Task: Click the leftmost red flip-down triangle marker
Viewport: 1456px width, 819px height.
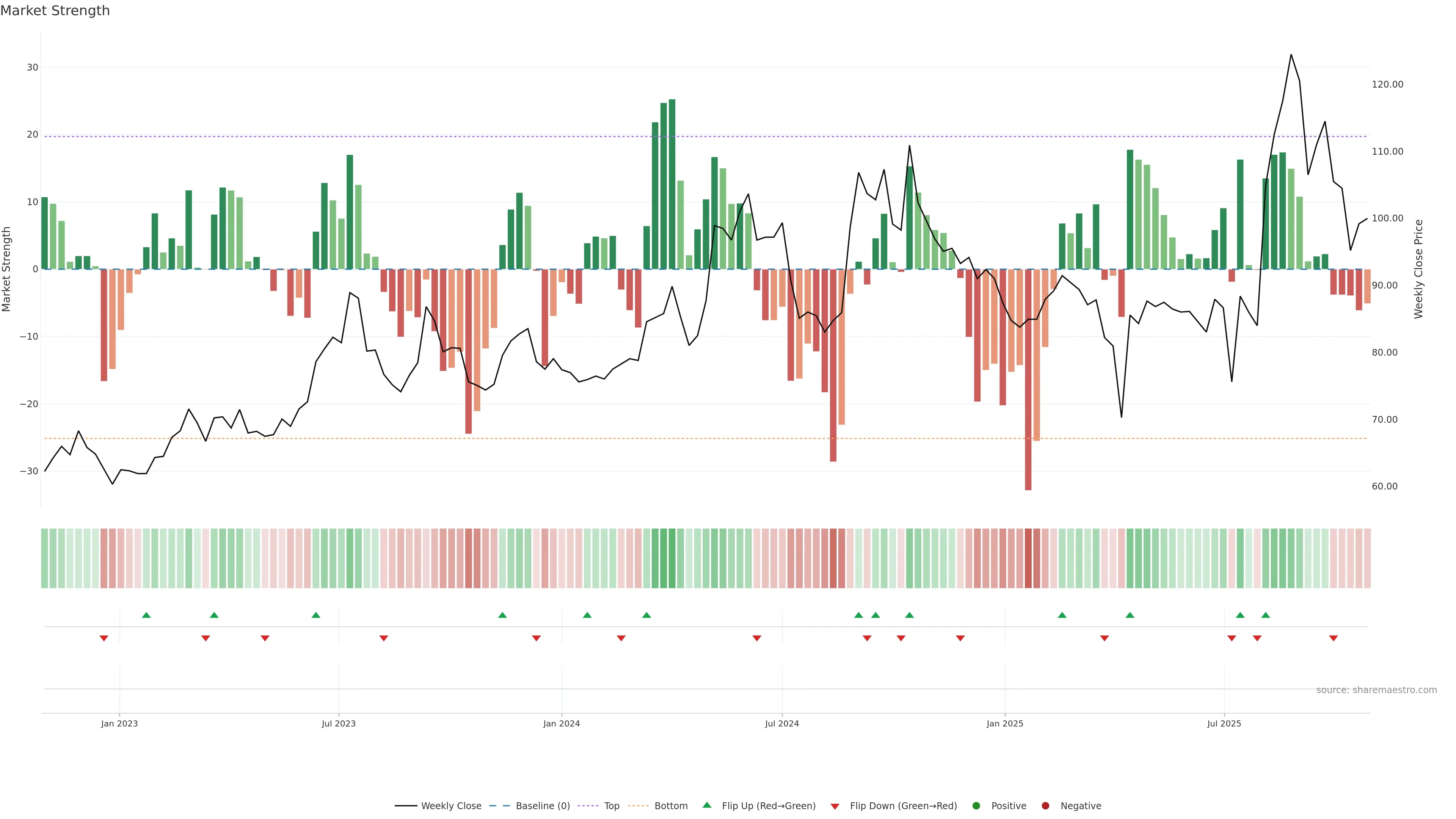Action: point(104,638)
